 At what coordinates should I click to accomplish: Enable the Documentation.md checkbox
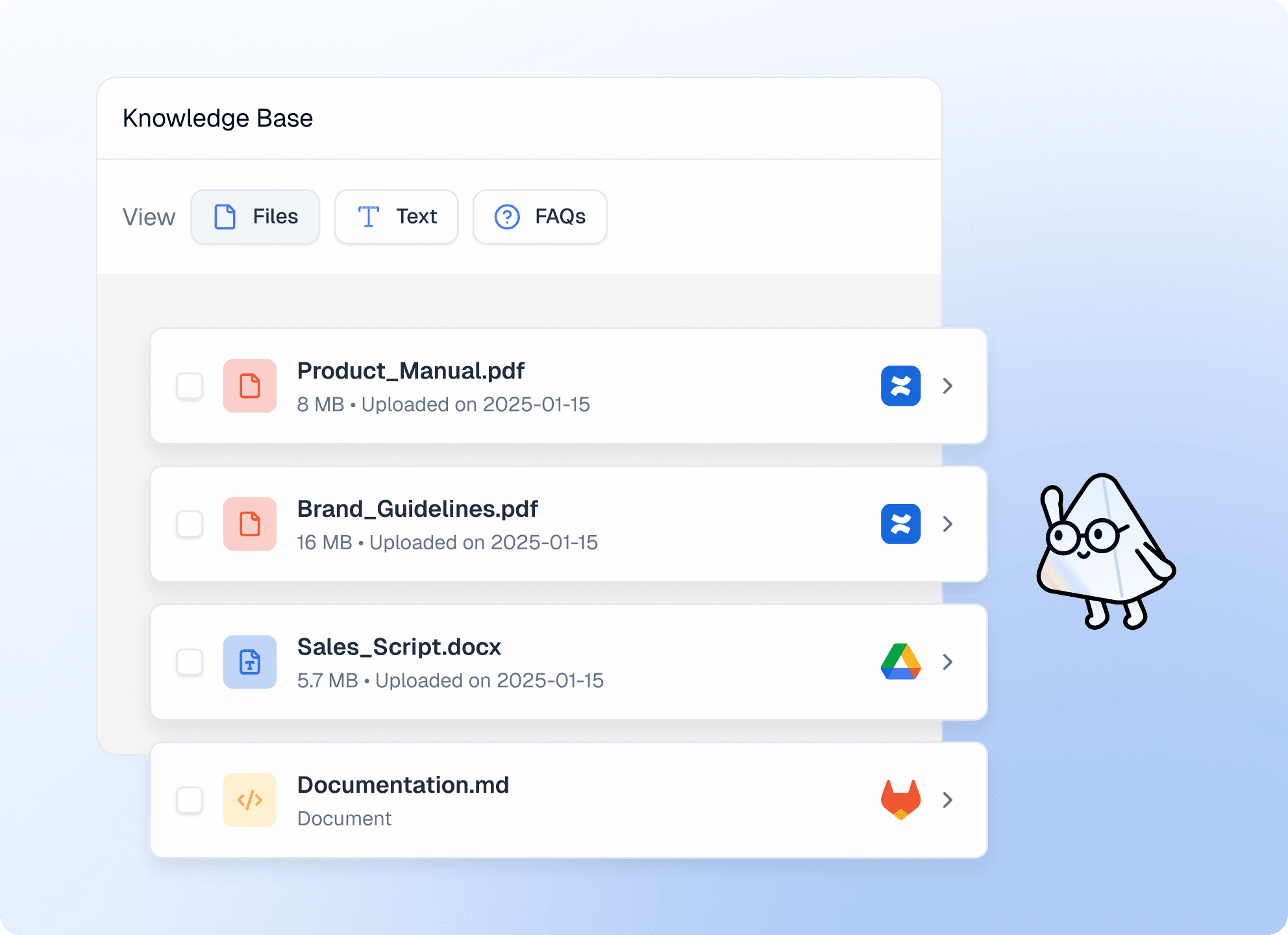pos(190,799)
